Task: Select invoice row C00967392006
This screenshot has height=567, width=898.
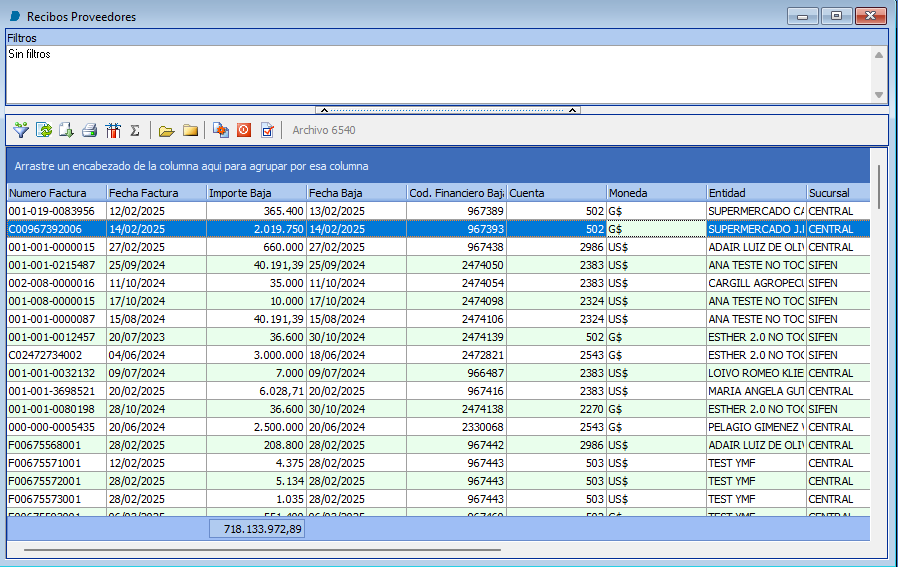Action: coord(438,229)
